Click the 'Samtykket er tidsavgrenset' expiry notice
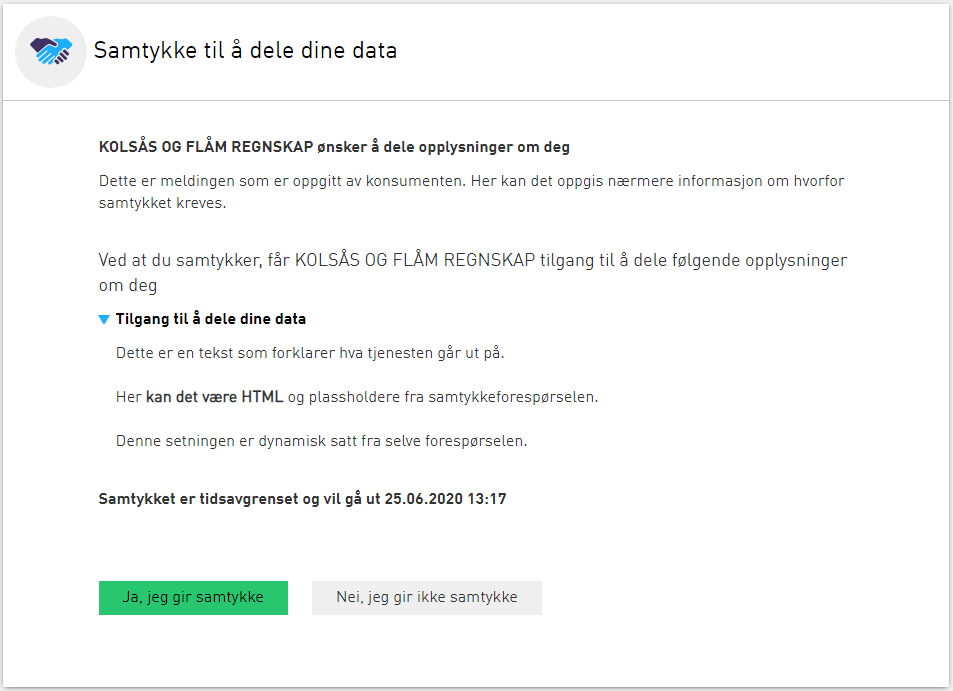The image size is (953, 691). click(x=303, y=500)
